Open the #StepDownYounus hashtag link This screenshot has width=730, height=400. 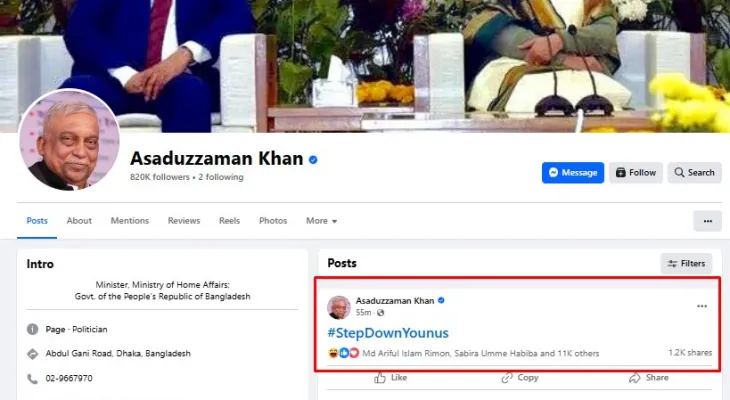[x=388, y=333]
